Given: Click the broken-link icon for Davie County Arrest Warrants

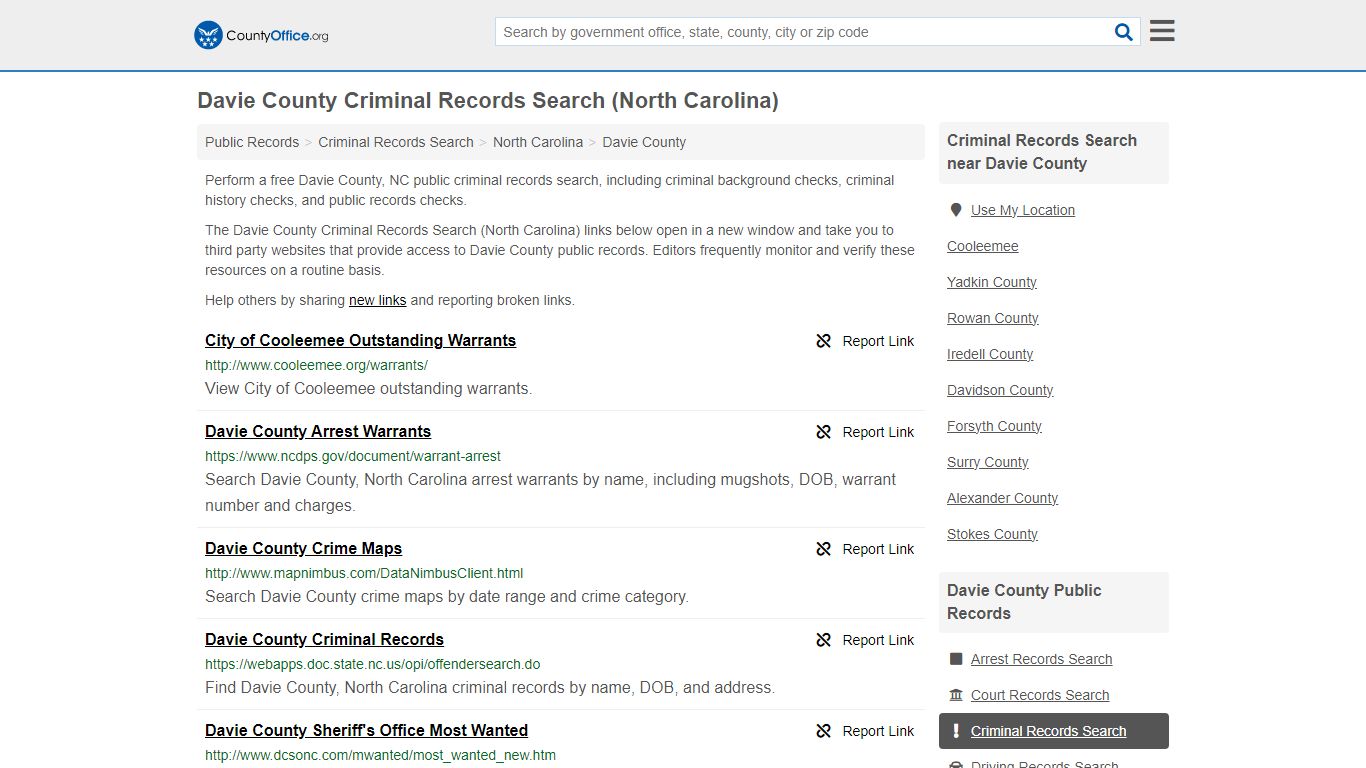Looking at the screenshot, I should point(824,432).
